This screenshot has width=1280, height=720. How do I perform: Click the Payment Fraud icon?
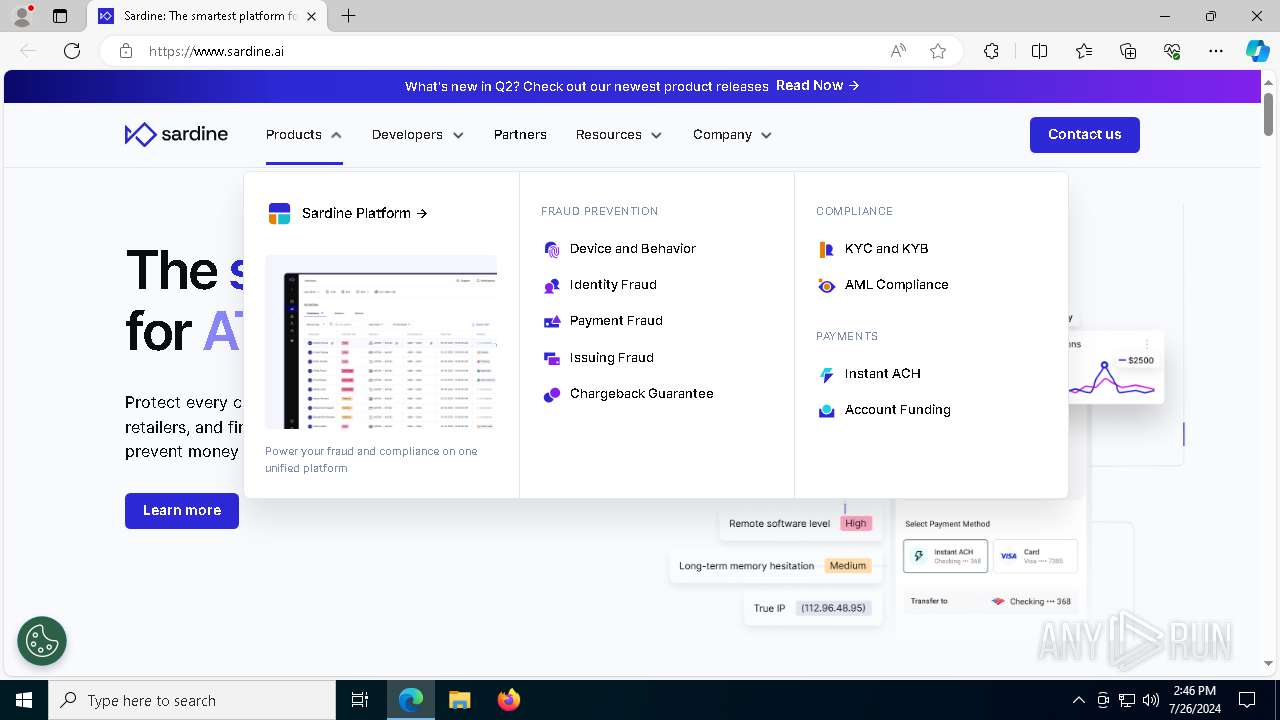(x=551, y=321)
